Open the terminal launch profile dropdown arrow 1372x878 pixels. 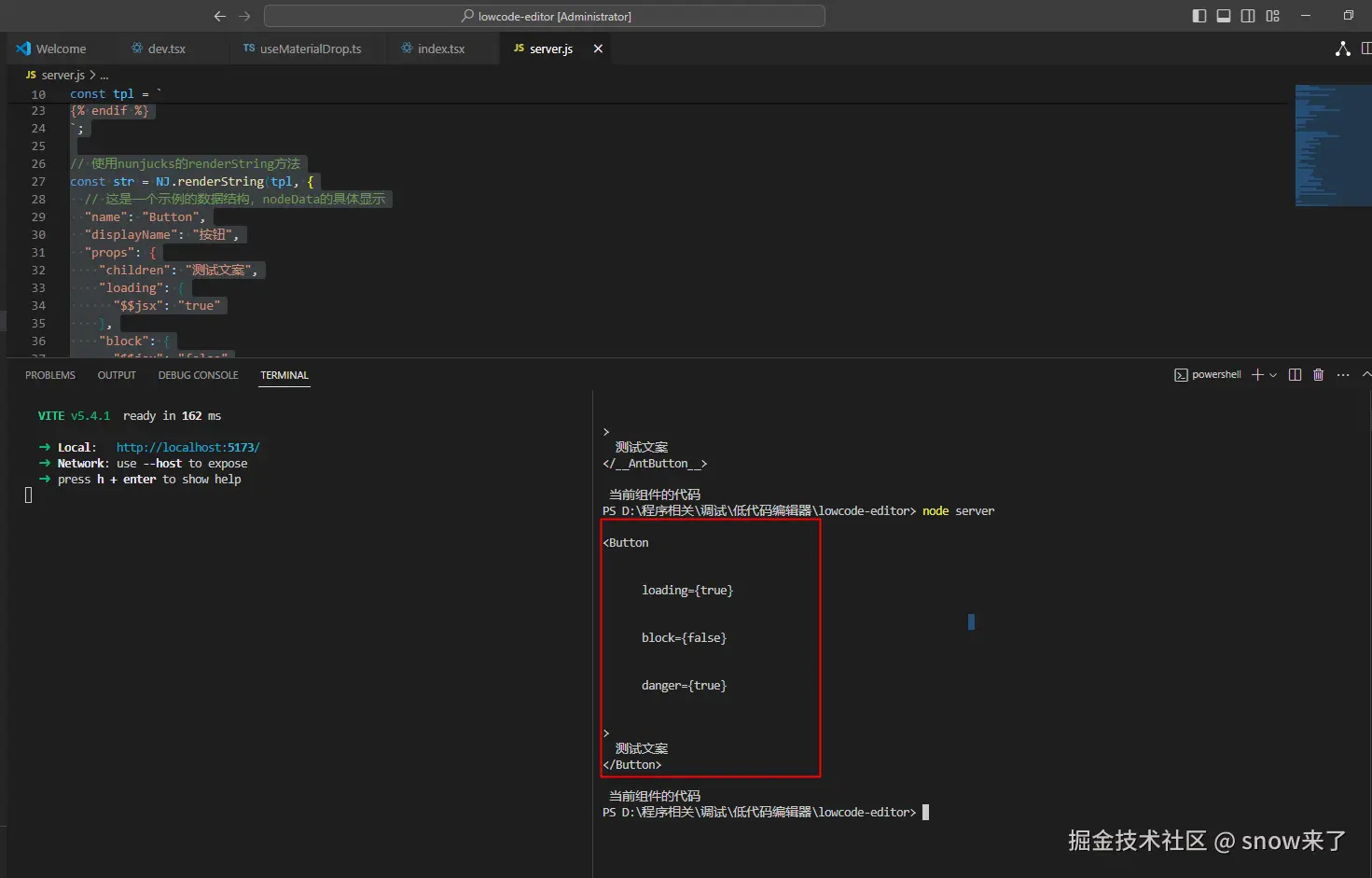1273,375
